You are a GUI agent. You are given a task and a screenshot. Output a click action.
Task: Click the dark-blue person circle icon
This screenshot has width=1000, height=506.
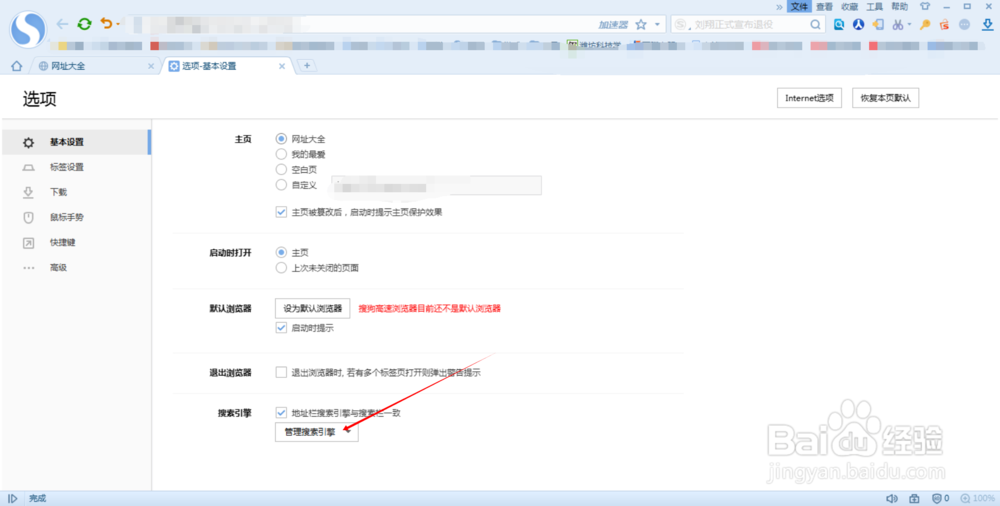pyautogui.click(x=858, y=24)
